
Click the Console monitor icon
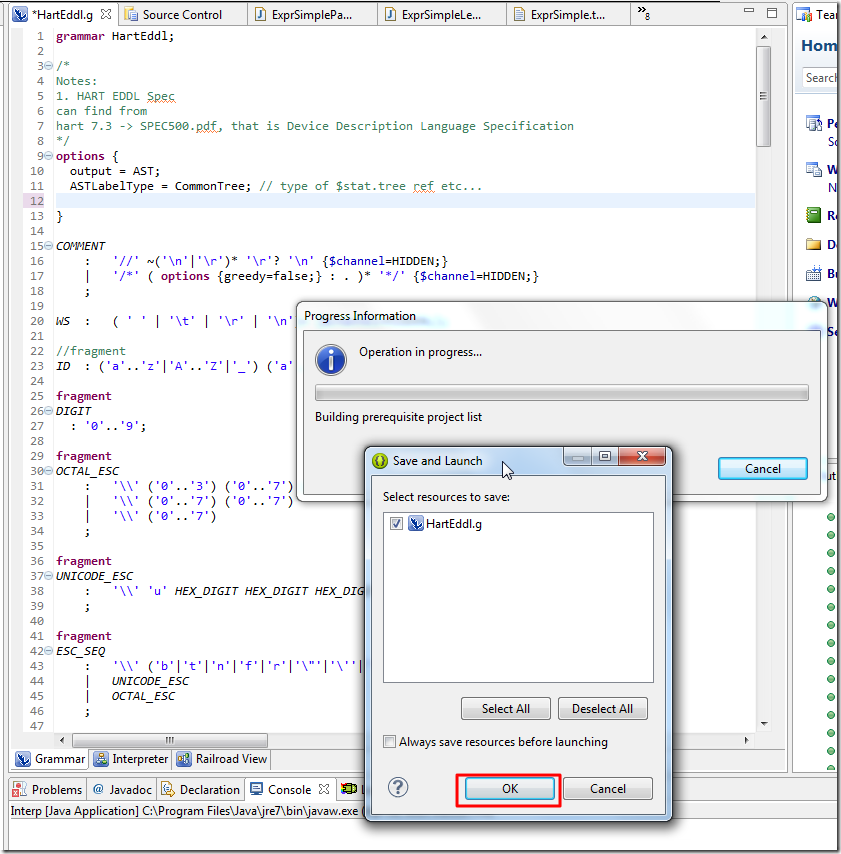(256, 789)
